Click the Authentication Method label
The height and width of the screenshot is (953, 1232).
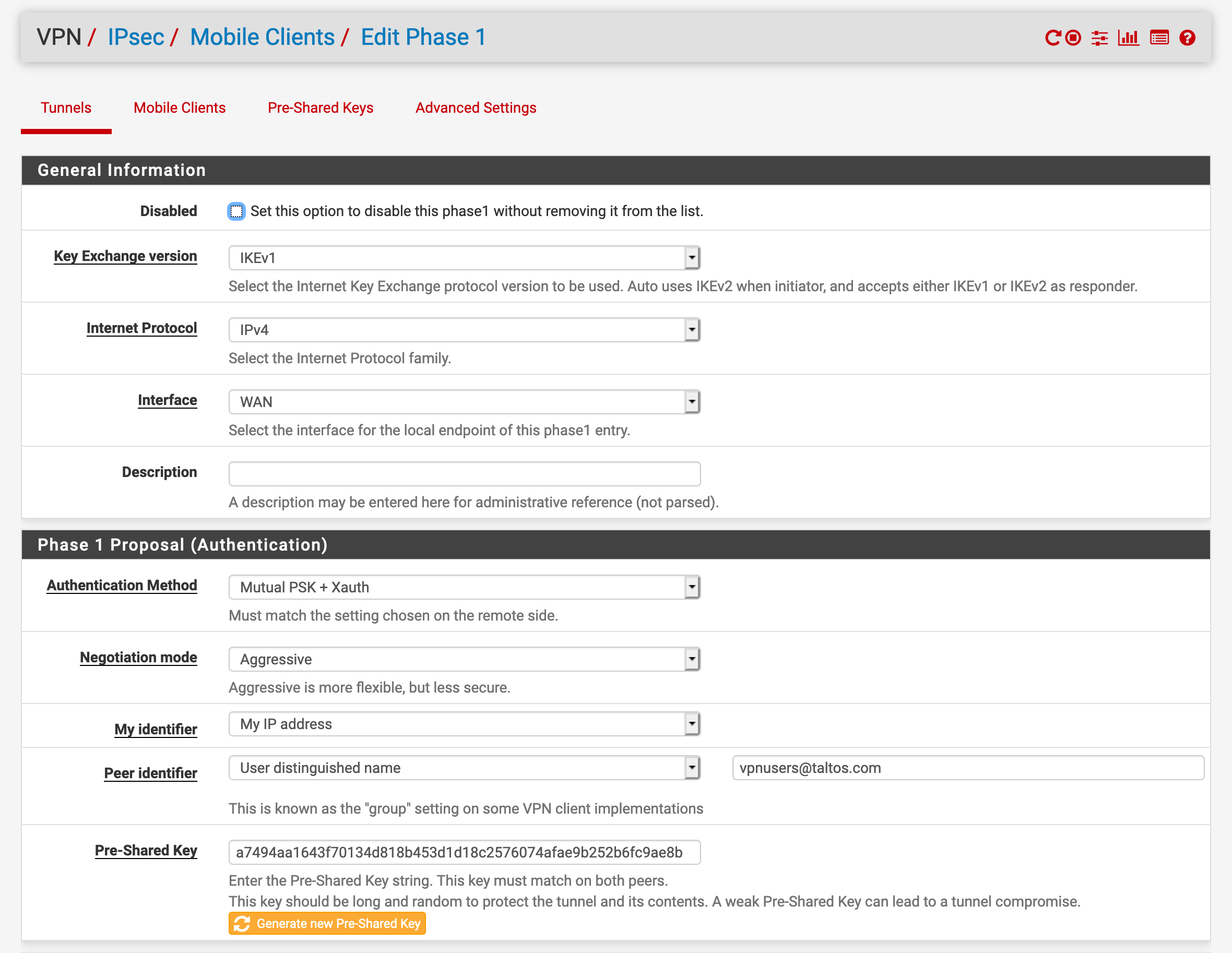click(122, 586)
